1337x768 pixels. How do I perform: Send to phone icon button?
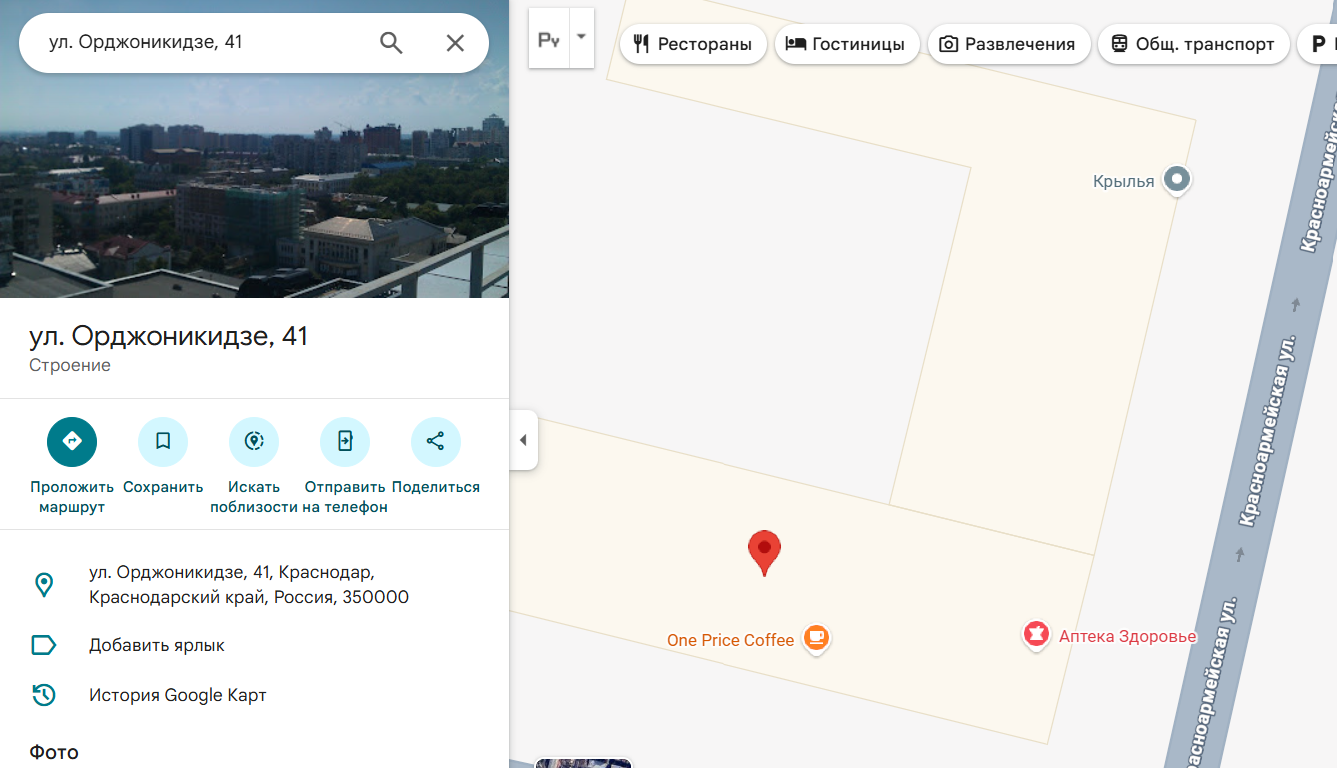(345, 442)
